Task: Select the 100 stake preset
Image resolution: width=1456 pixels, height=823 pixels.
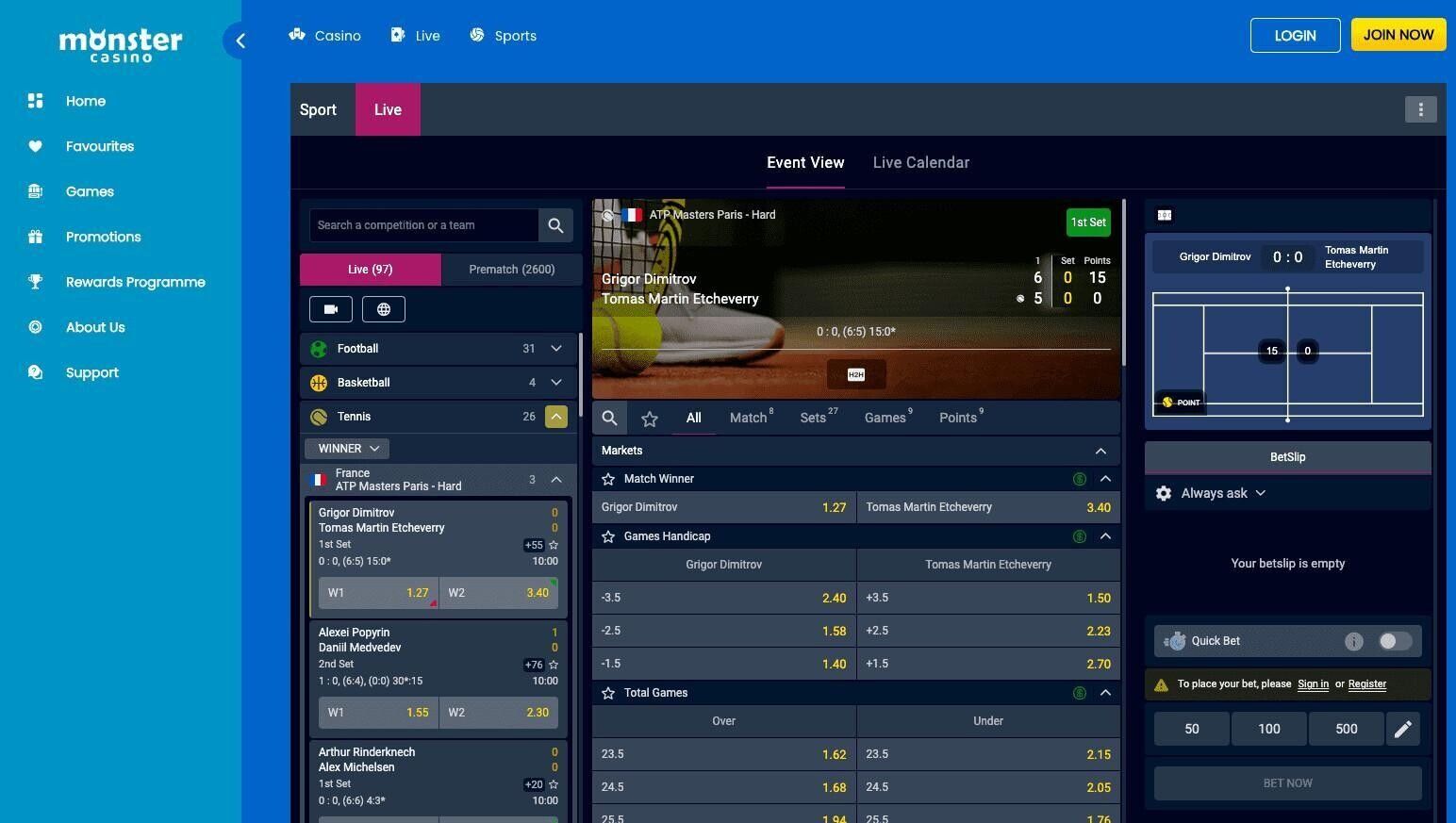Action: tap(1268, 729)
